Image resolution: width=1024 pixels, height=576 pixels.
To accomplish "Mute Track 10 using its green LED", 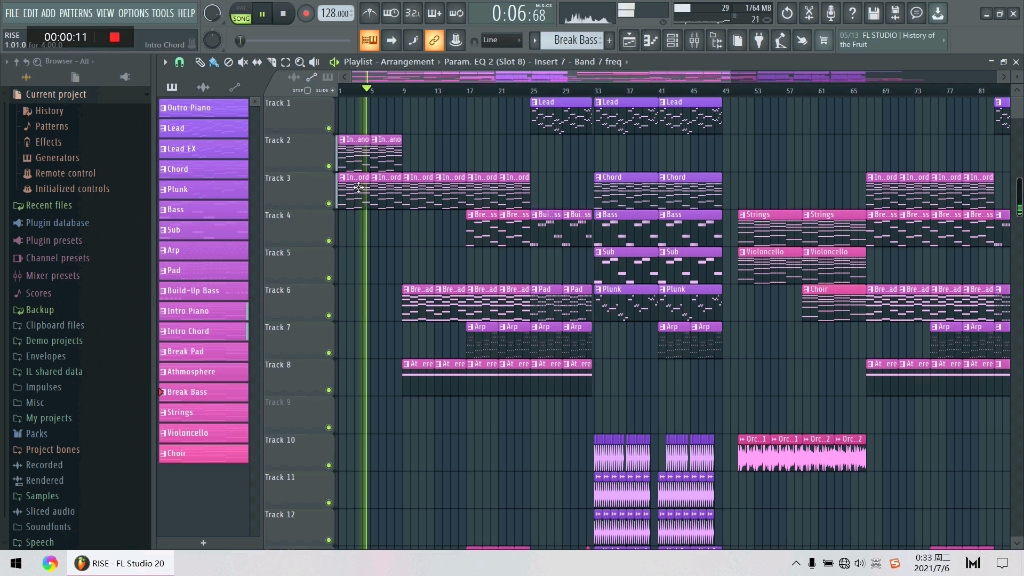I will (x=328, y=466).
